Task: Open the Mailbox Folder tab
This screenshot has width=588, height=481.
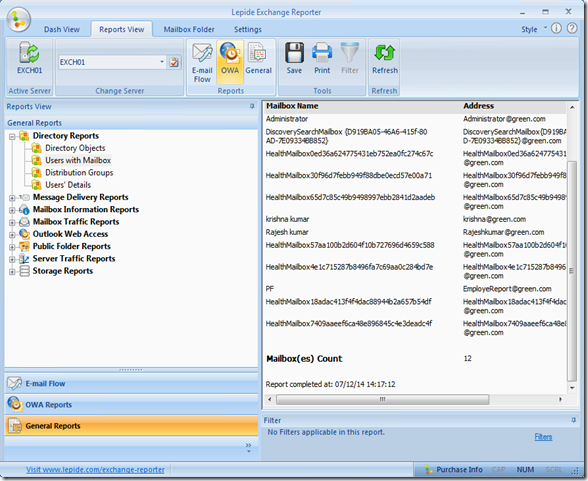Action: pos(189,29)
